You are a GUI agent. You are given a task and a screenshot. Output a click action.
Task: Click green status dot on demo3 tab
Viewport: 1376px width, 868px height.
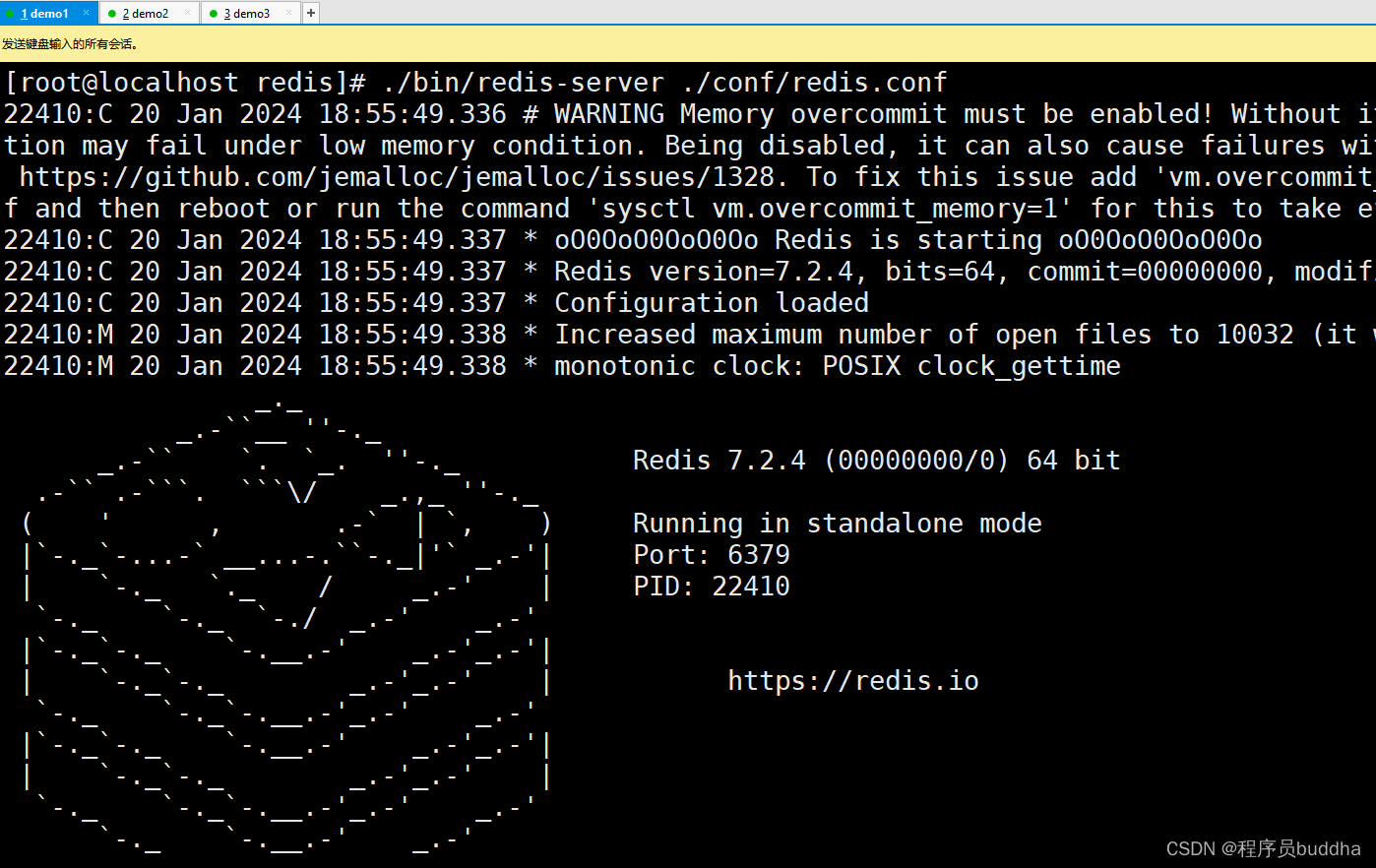(214, 14)
